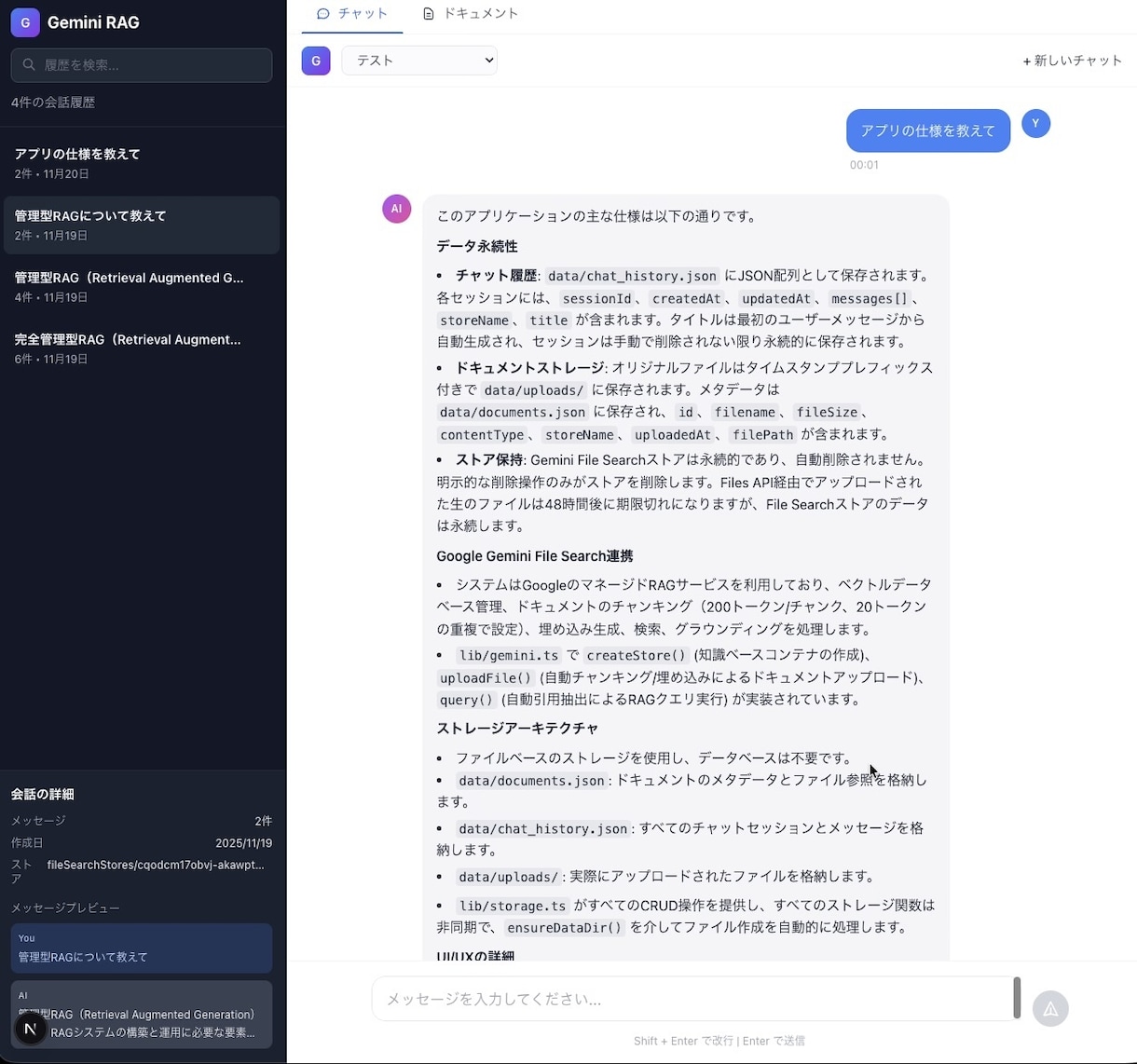Click the sessionId code snippet
Viewport: 1137px width, 1064px height.
click(x=596, y=299)
